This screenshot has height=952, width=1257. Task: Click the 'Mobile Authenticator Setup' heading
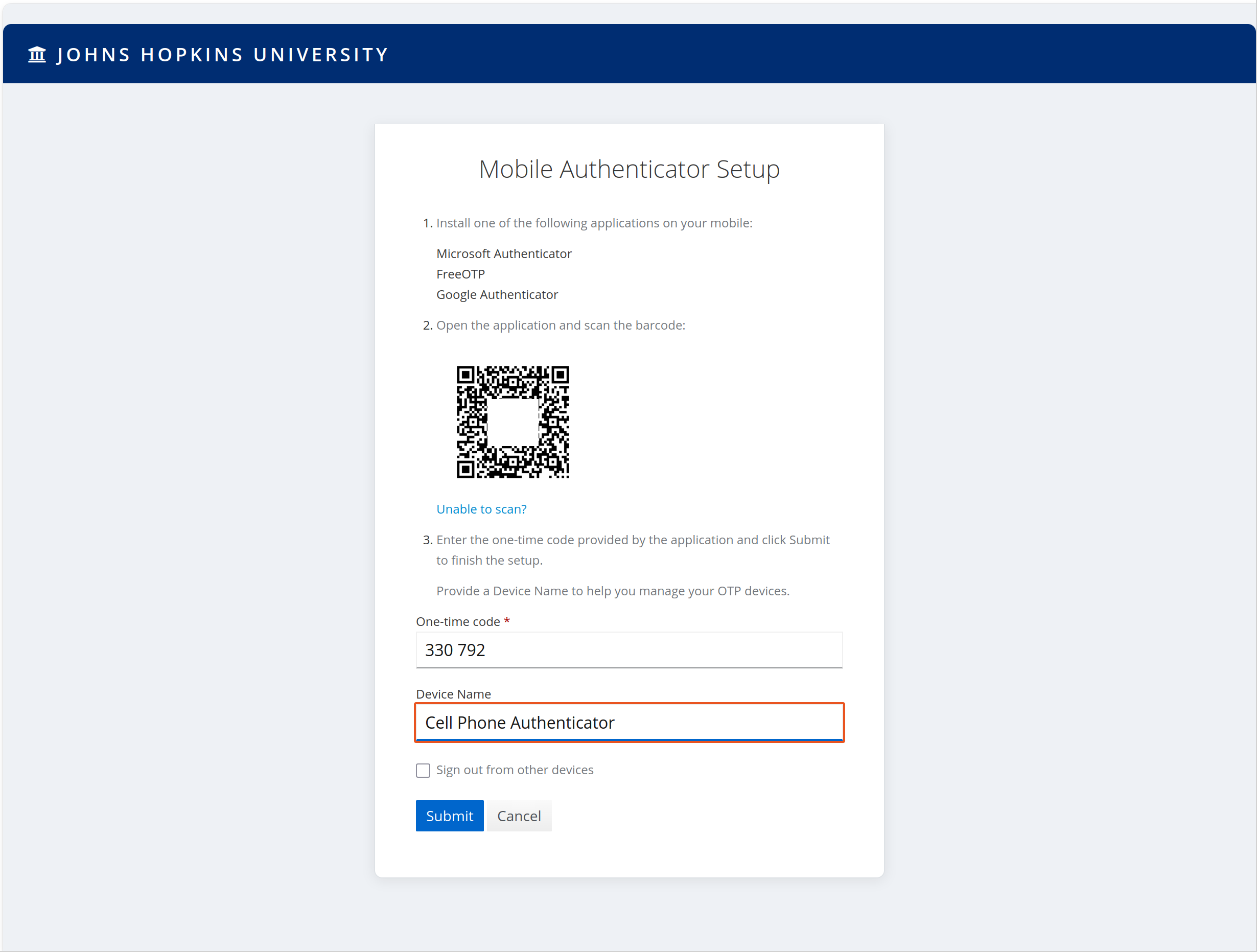pyautogui.click(x=629, y=169)
